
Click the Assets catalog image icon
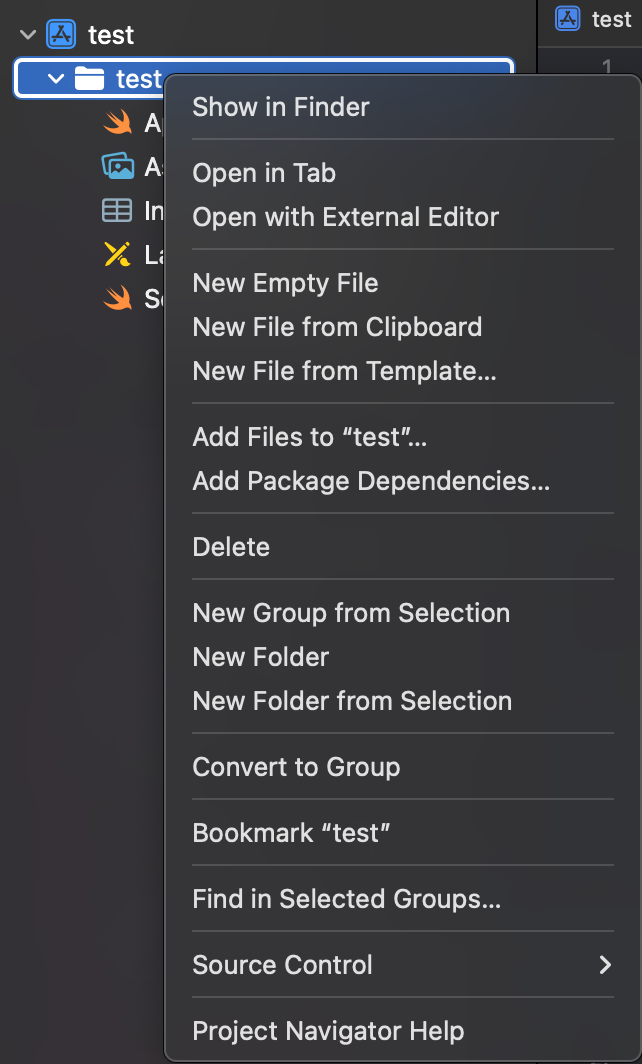(x=118, y=167)
